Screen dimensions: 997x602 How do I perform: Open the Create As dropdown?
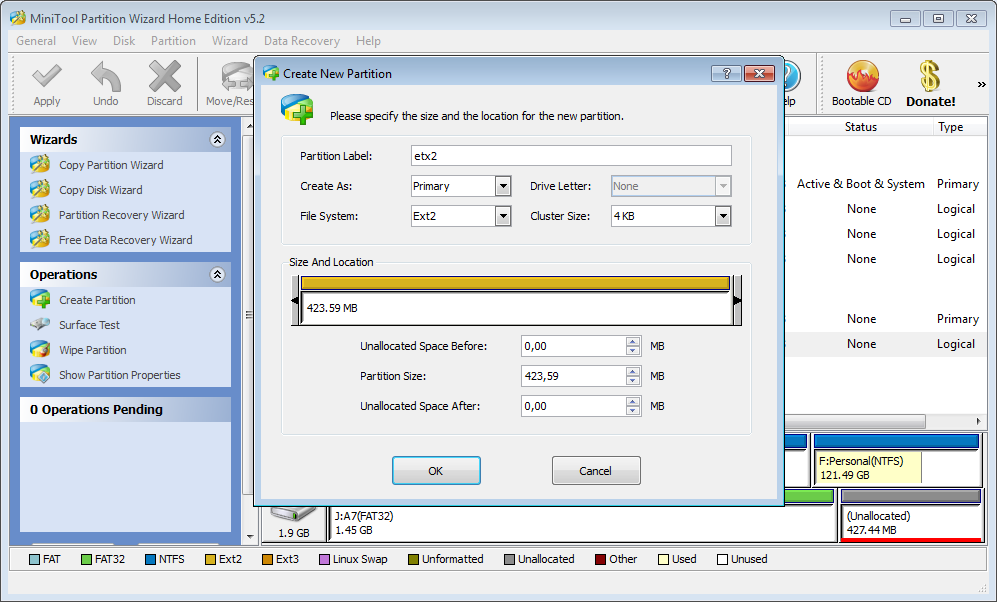pyautogui.click(x=503, y=186)
